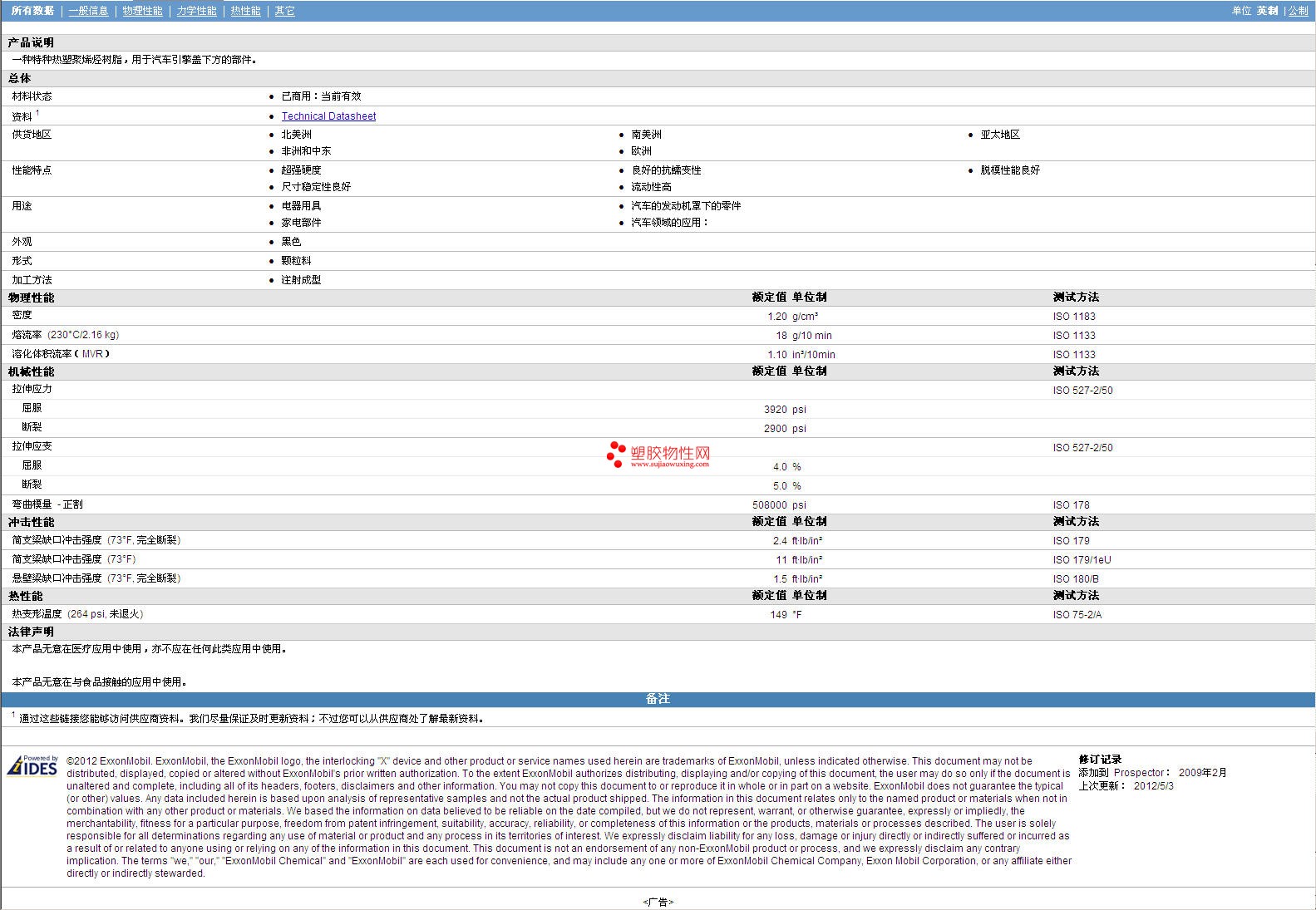The height and width of the screenshot is (910, 1316).
Task: Click the red dots watermark logo
Action: [616, 454]
